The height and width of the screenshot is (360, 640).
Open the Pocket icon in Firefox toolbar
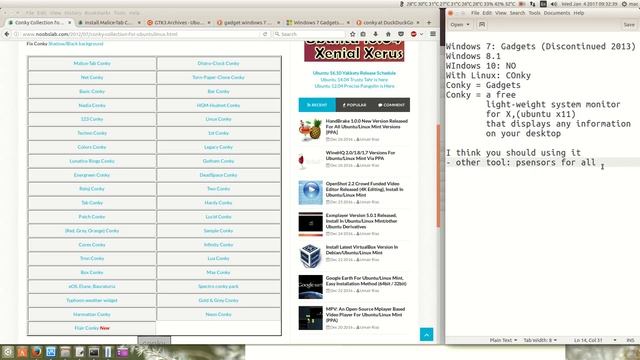(401, 34)
